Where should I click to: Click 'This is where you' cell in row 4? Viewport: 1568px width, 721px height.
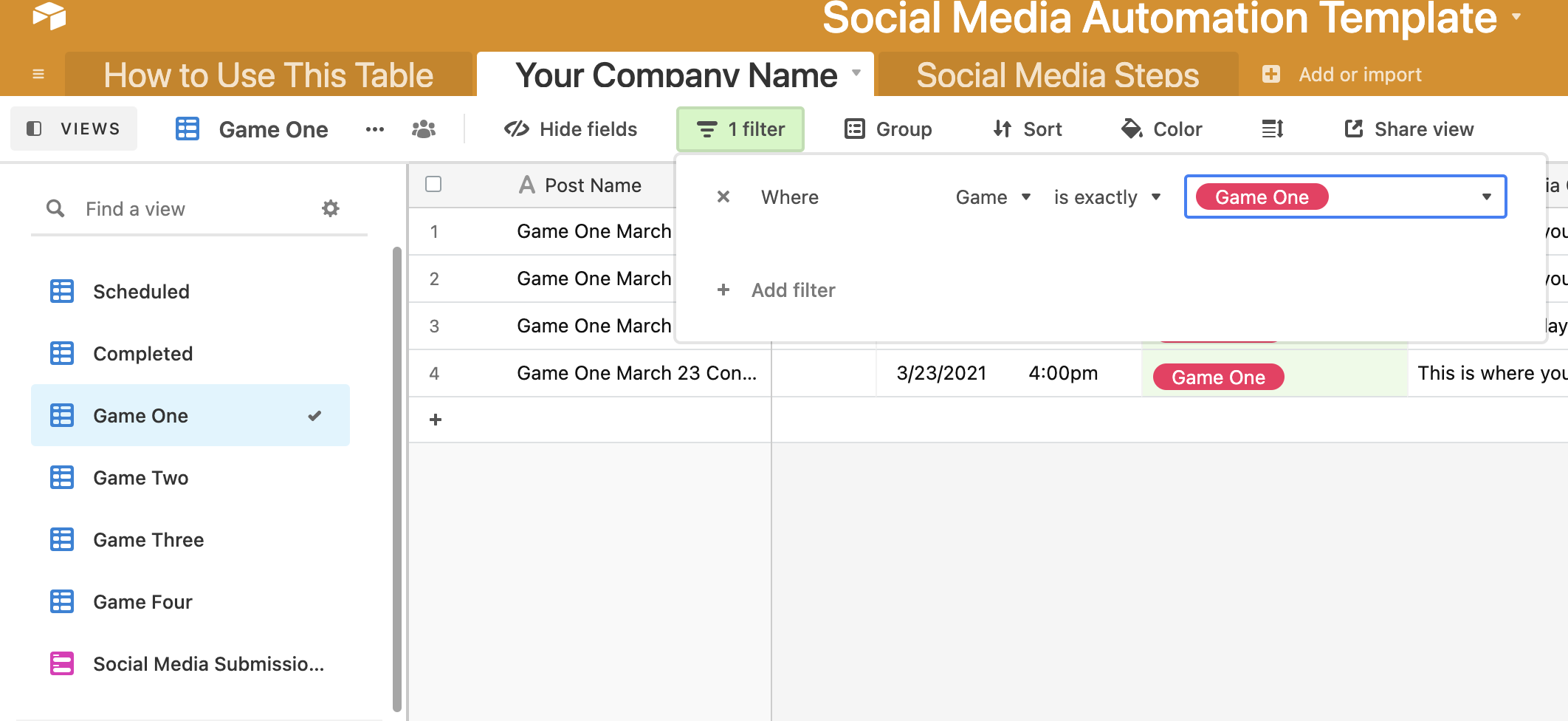pyautogui.click(x=1488, y=373)
